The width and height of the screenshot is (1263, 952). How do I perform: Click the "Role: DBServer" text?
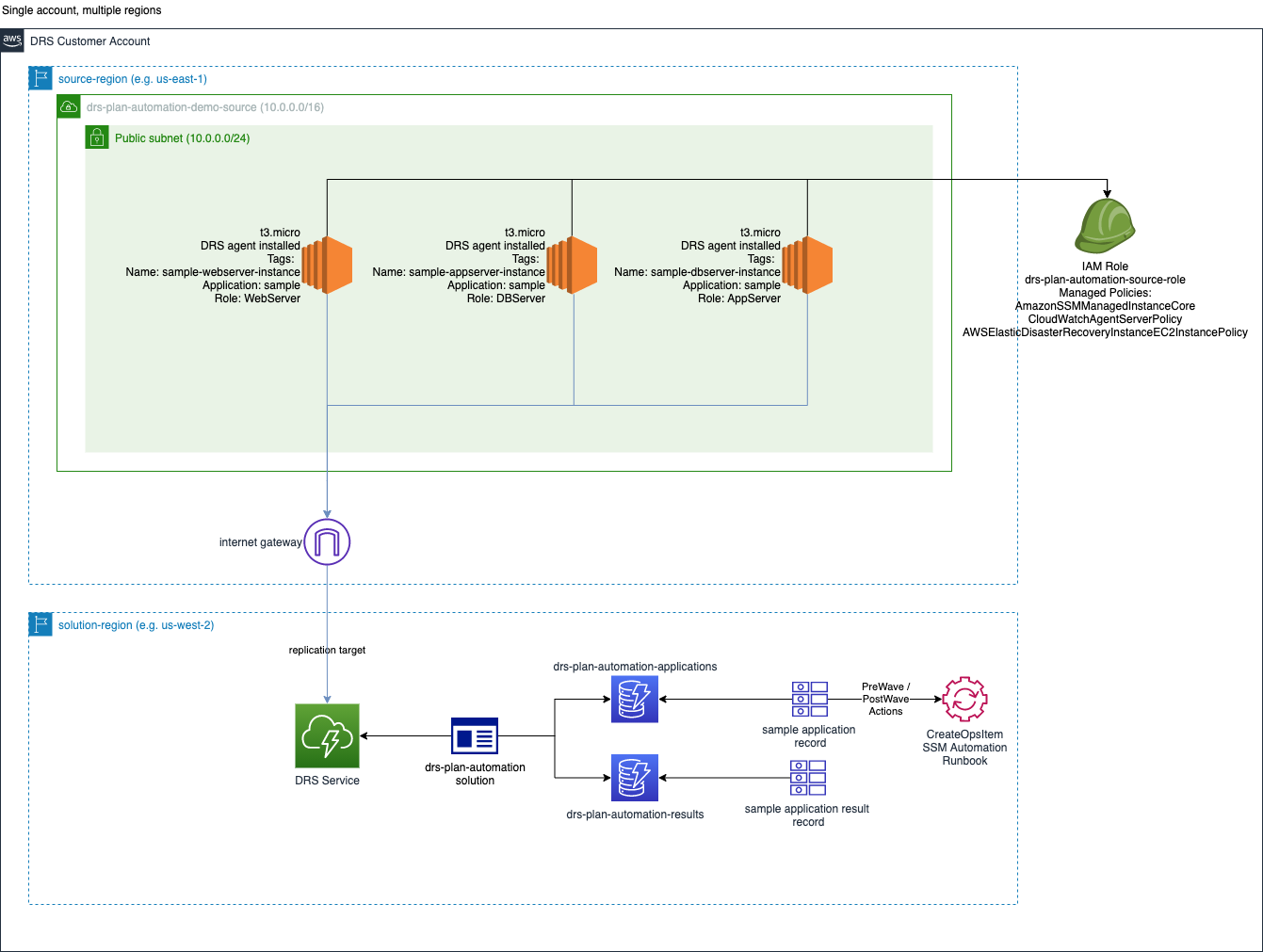506,299
